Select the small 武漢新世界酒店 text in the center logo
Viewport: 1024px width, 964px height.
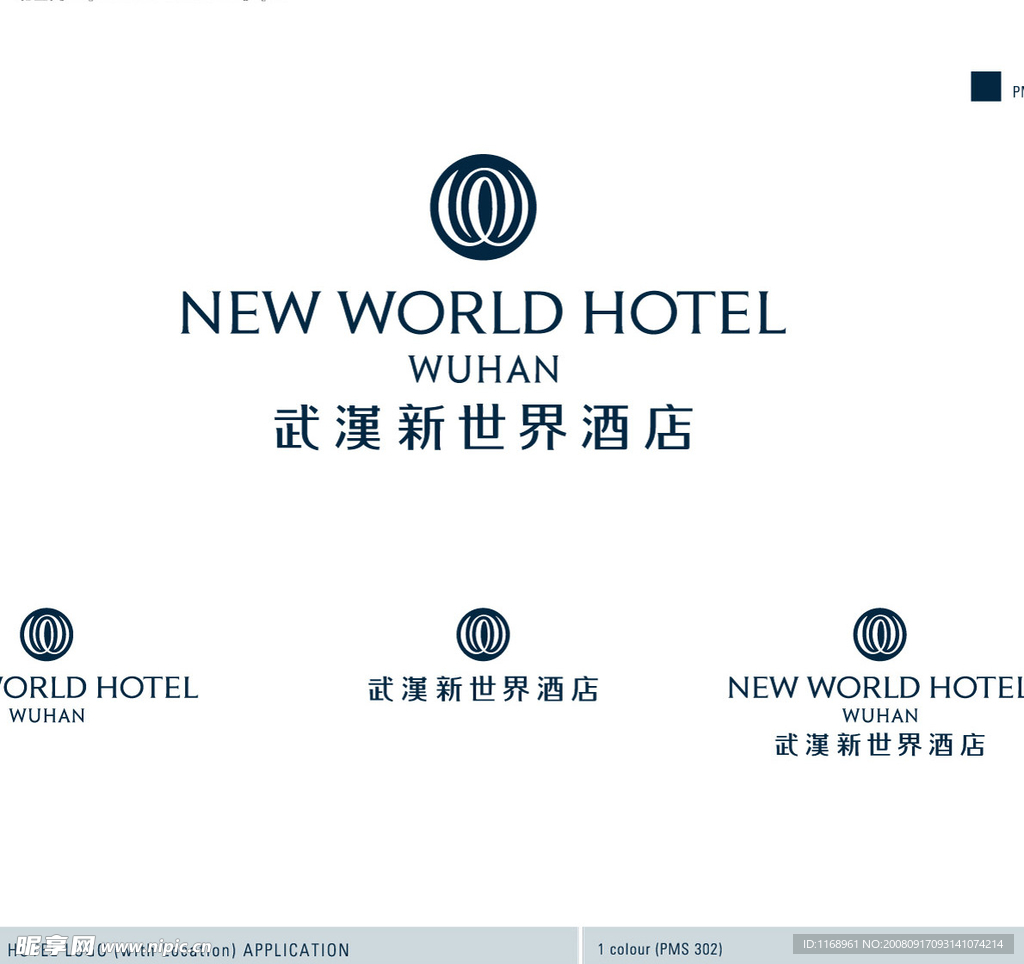tap(483, 689)
